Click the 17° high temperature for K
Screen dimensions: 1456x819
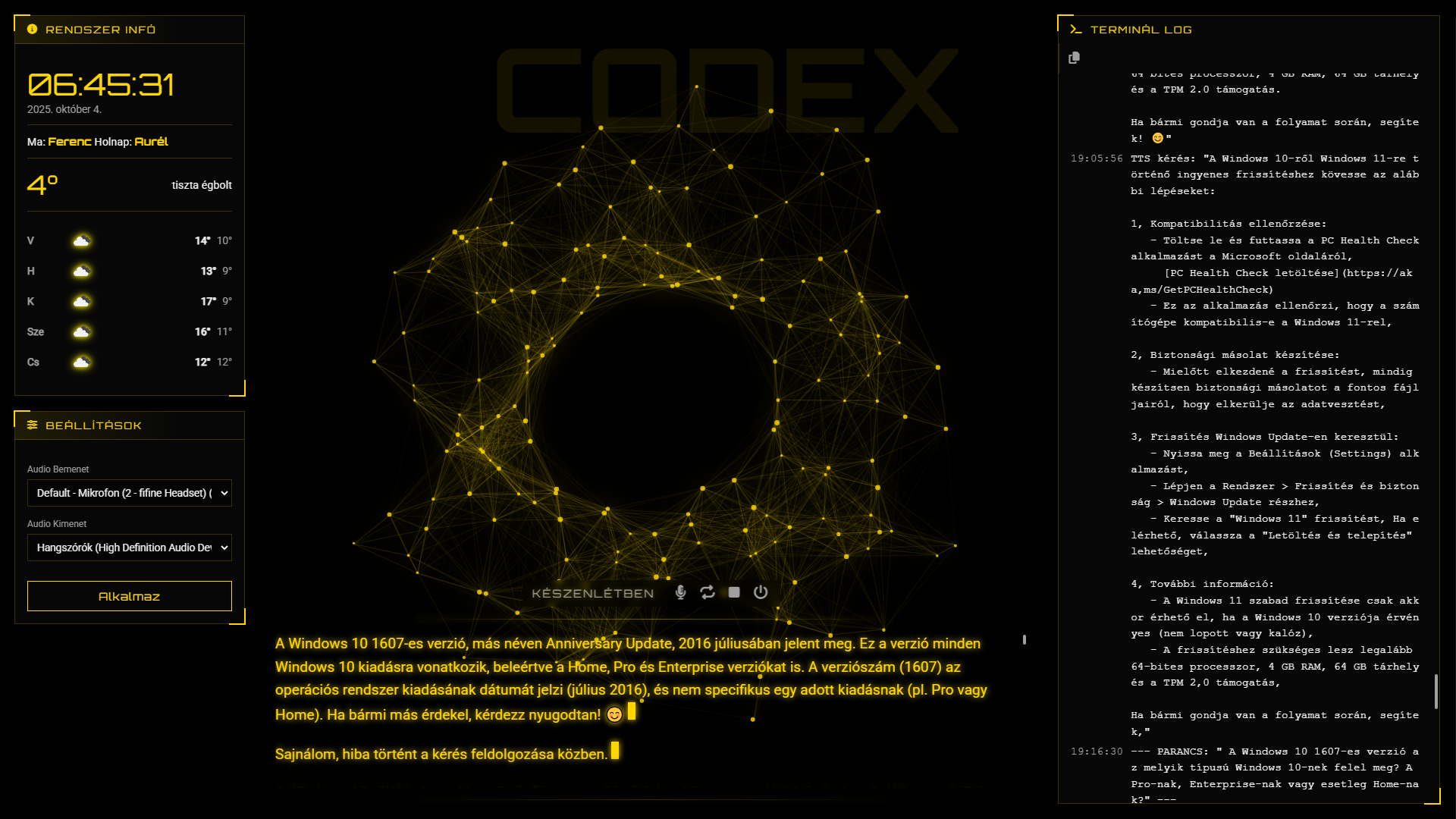pyautogui.click(x=209, y=301)
